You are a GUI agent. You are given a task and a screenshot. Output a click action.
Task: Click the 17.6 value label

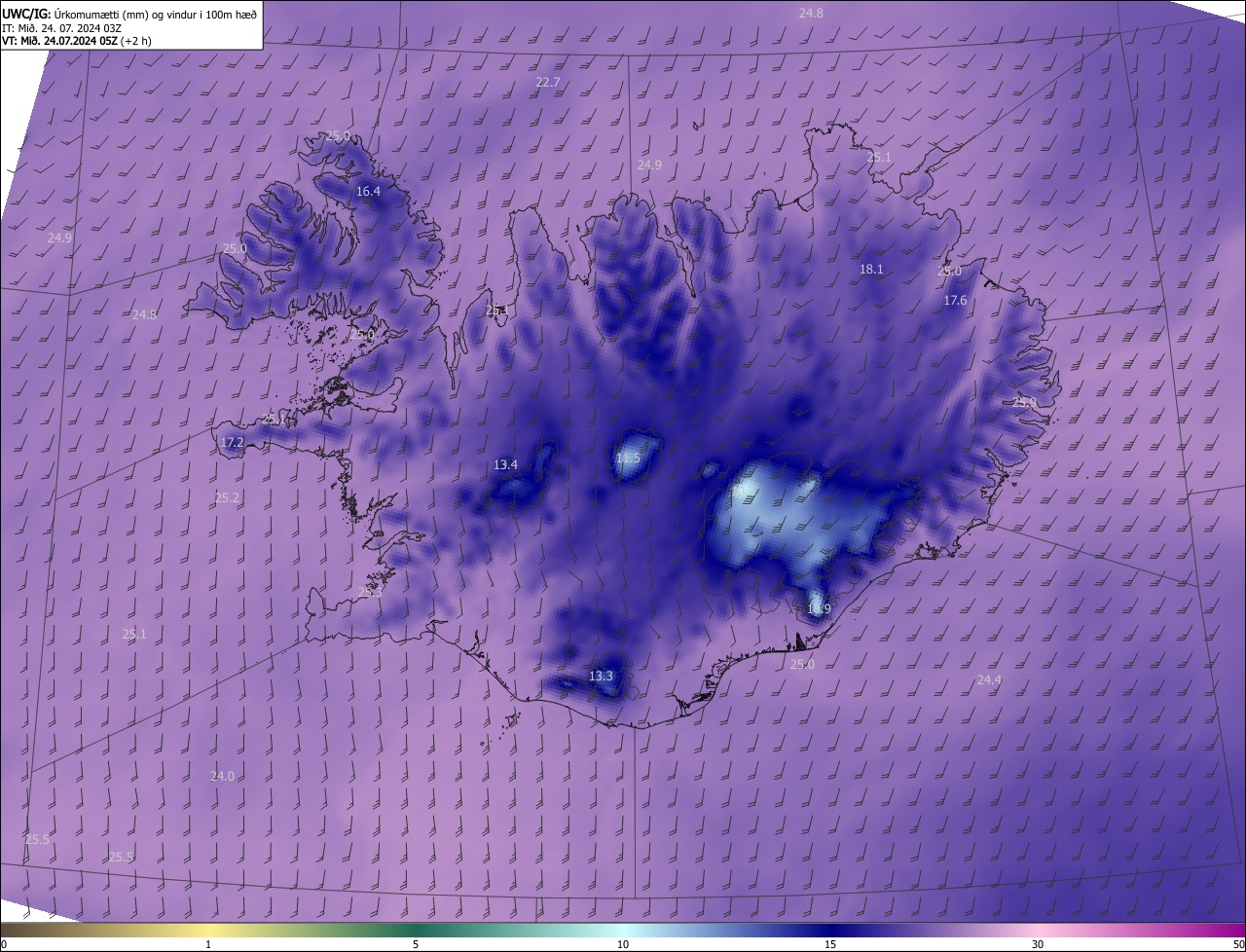955,301
